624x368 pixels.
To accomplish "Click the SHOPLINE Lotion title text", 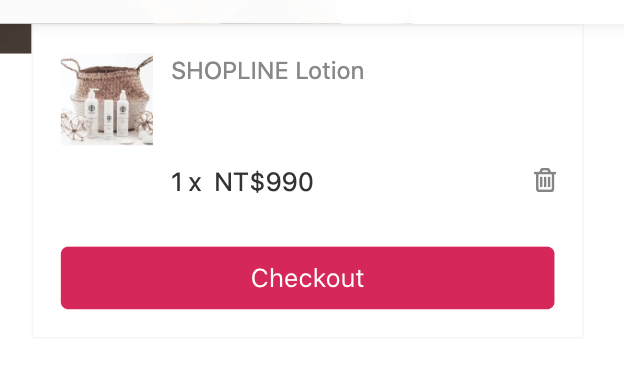I will (x=267, y=71).
